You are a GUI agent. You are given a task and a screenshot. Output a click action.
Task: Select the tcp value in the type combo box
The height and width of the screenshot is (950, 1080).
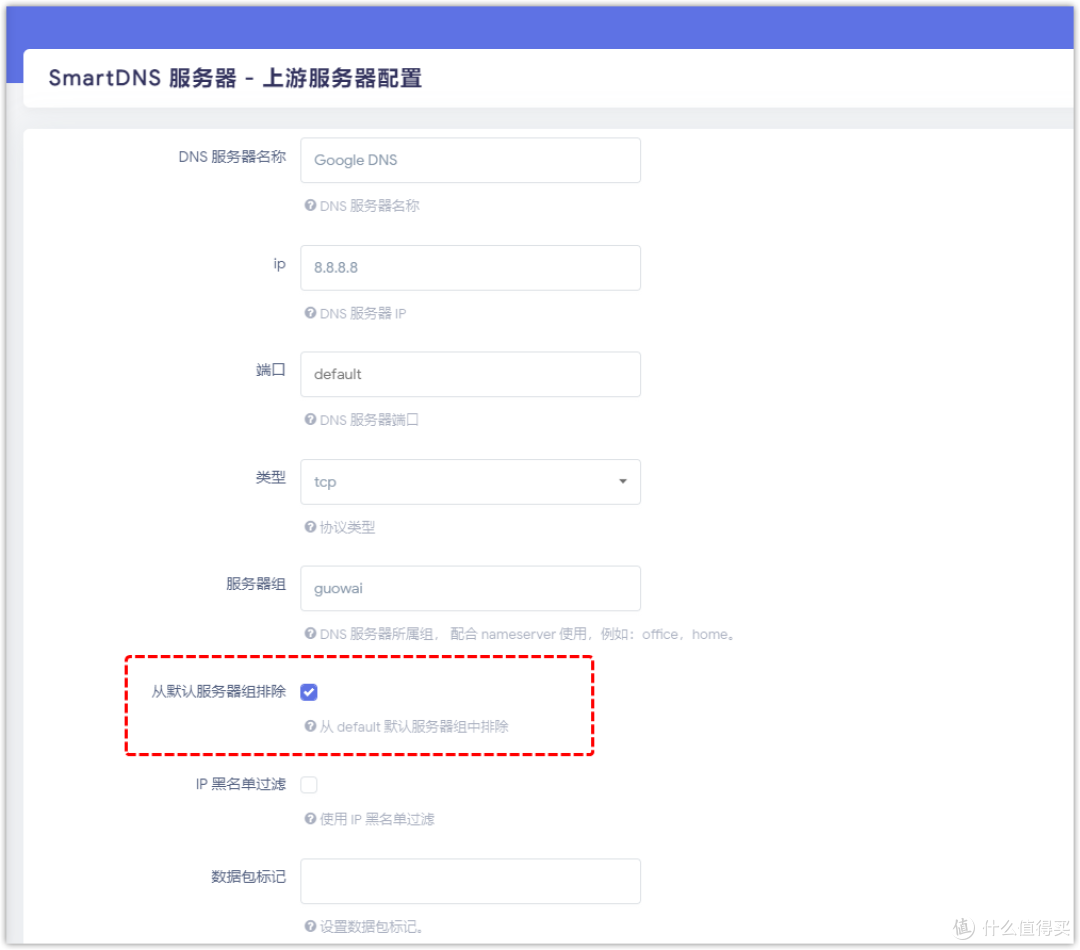point(470,481)
